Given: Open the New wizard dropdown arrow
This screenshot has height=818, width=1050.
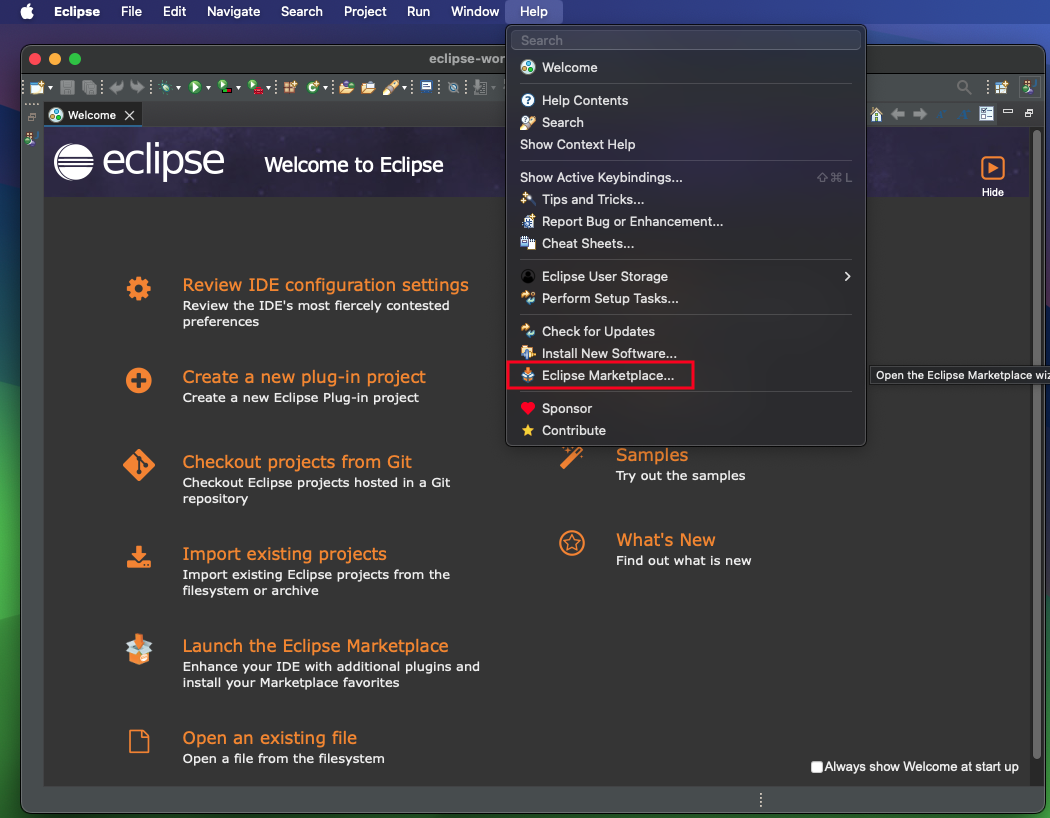Looking at the screenshot, I should click(50, 88).
